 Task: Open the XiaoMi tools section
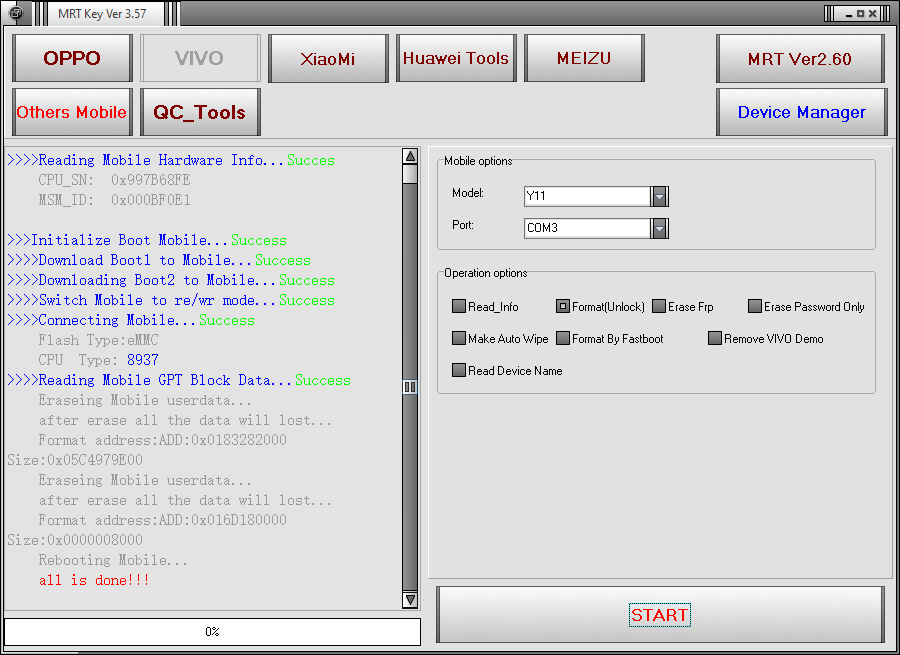point(328,58)
